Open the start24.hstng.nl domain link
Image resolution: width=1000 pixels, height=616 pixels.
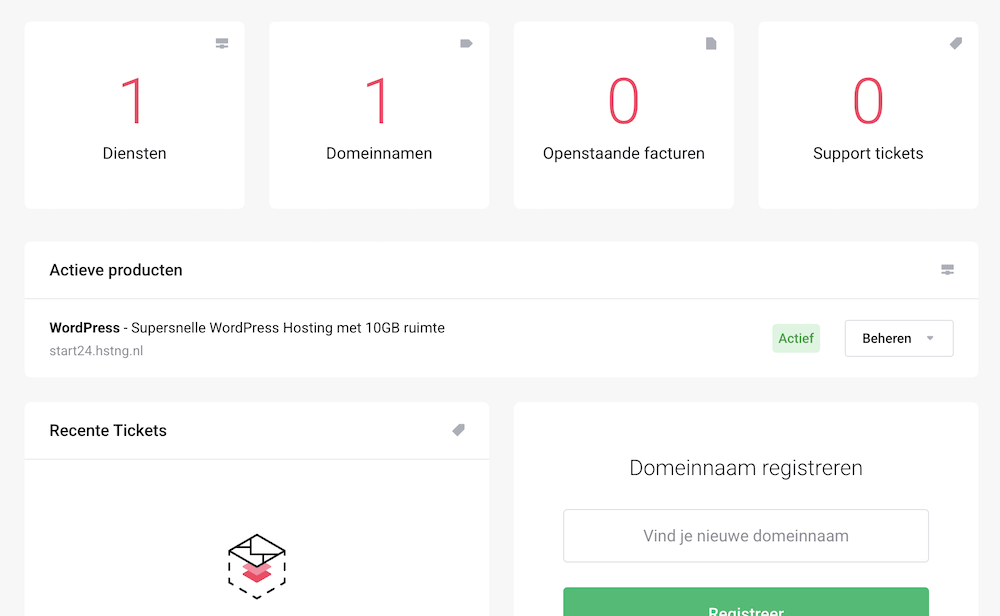(96, 351)
